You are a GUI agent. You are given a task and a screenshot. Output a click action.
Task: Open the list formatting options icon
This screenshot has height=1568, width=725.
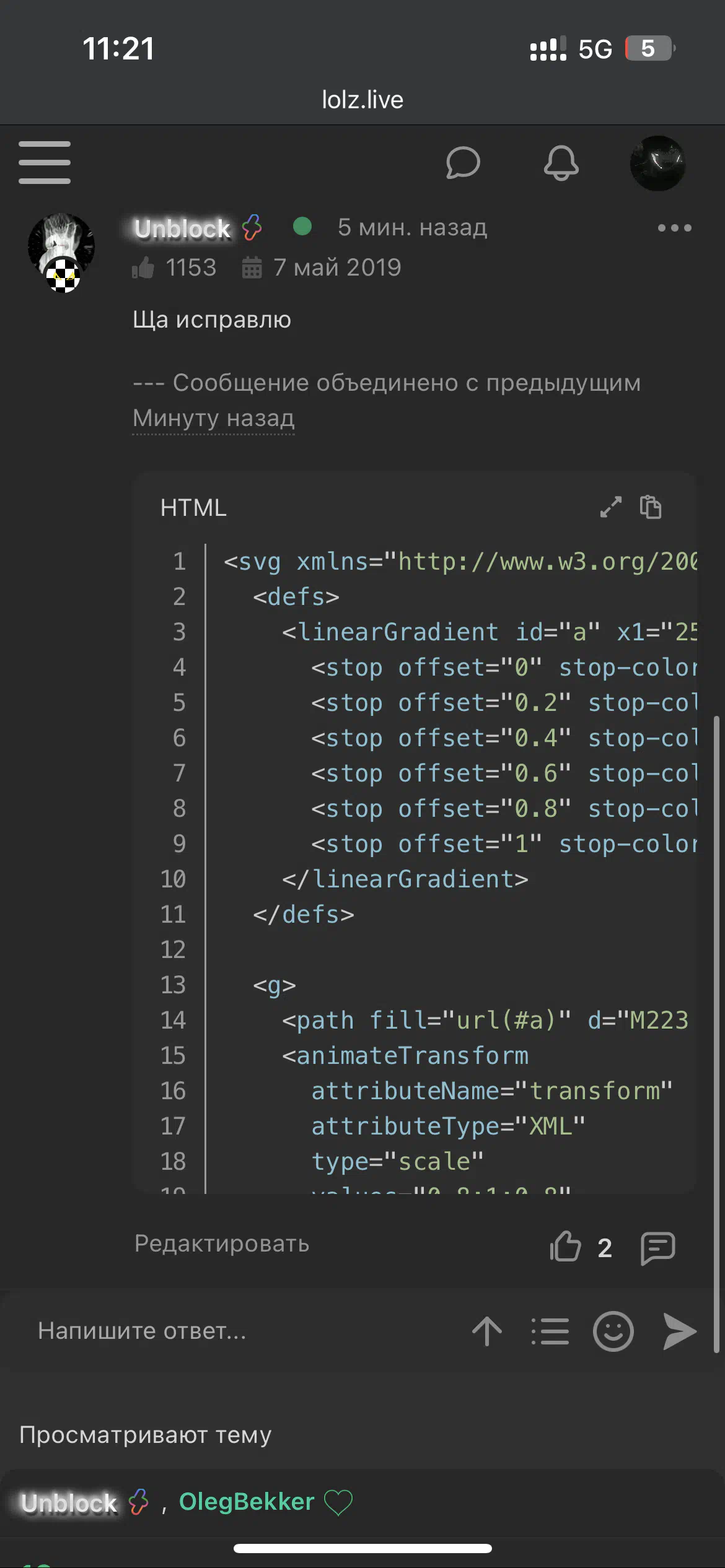click(x=550, y=1331)
